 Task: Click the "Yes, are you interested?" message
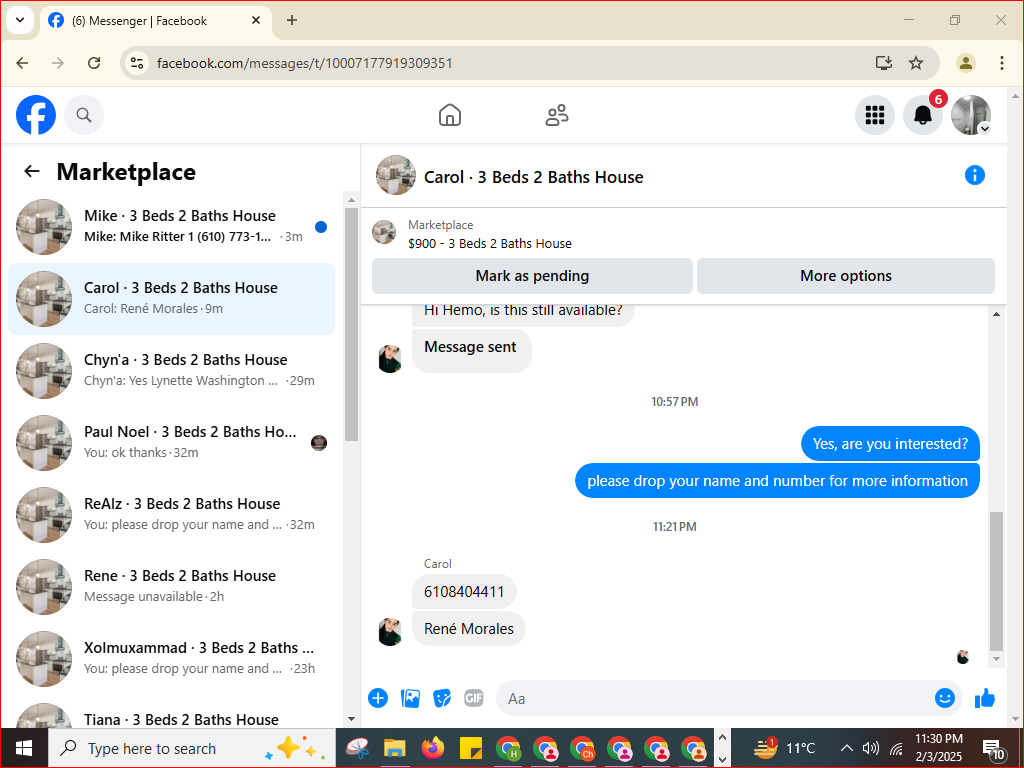pyautogui.click(x=890, y=444)
